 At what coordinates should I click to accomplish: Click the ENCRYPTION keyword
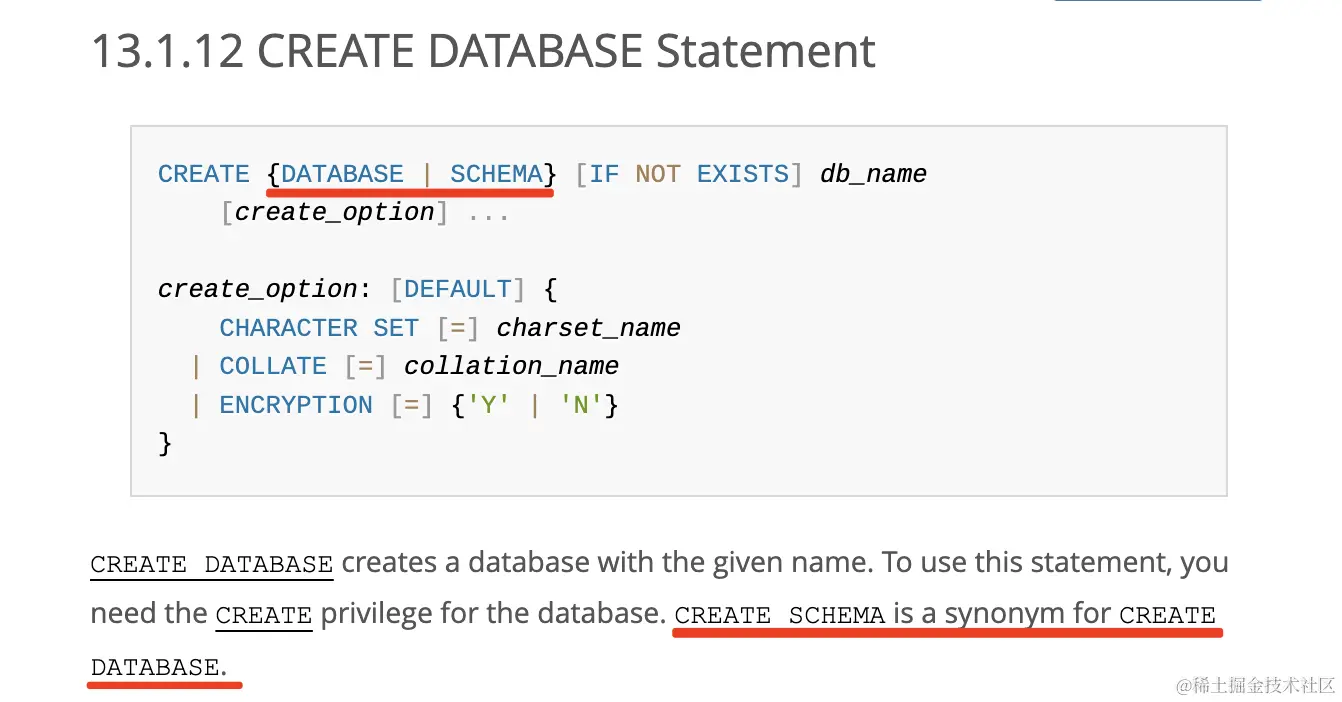pyautogui.click(x=296, y=405)
